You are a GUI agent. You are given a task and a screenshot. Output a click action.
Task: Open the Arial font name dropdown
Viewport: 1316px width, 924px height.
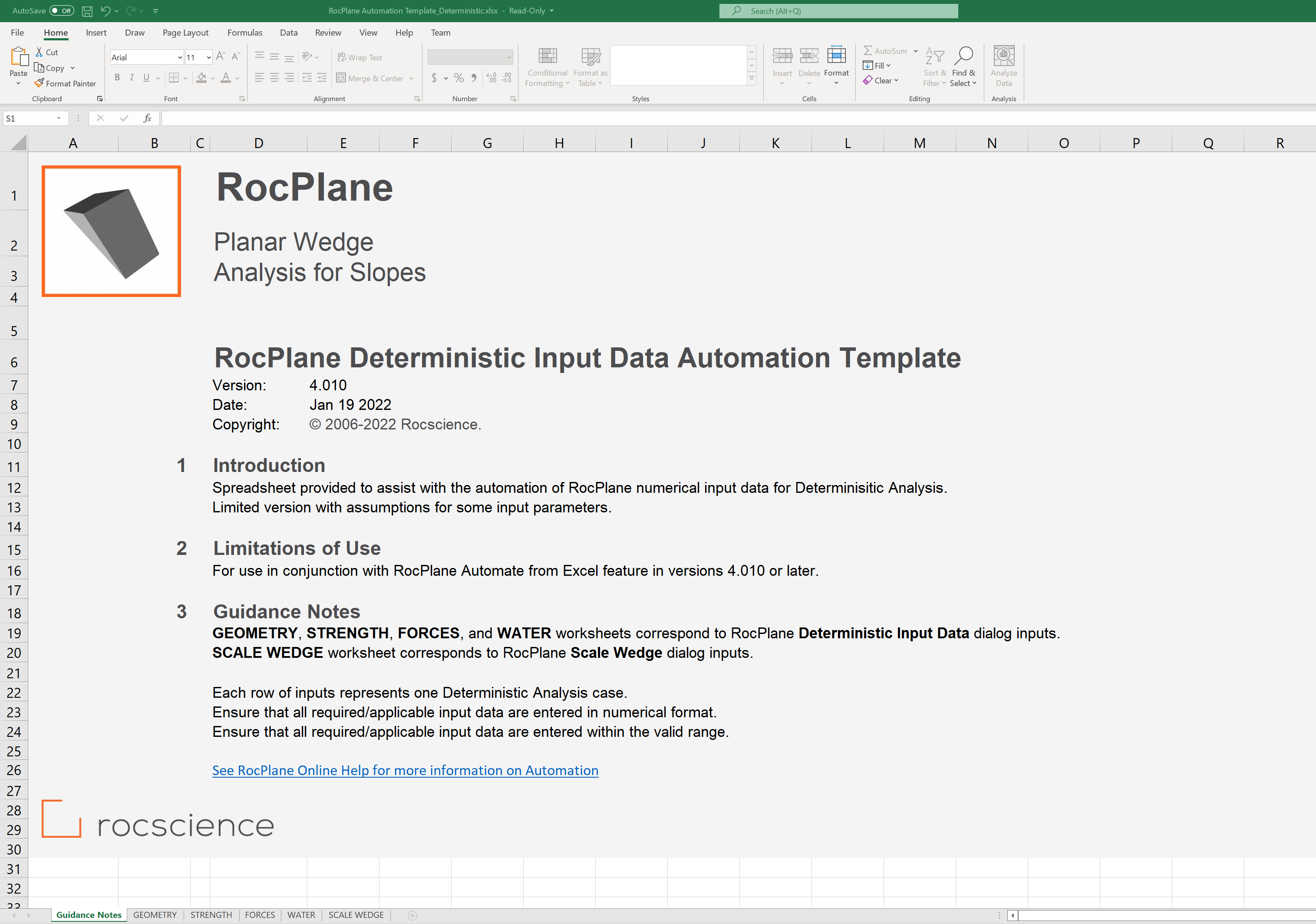pos(180,57)
